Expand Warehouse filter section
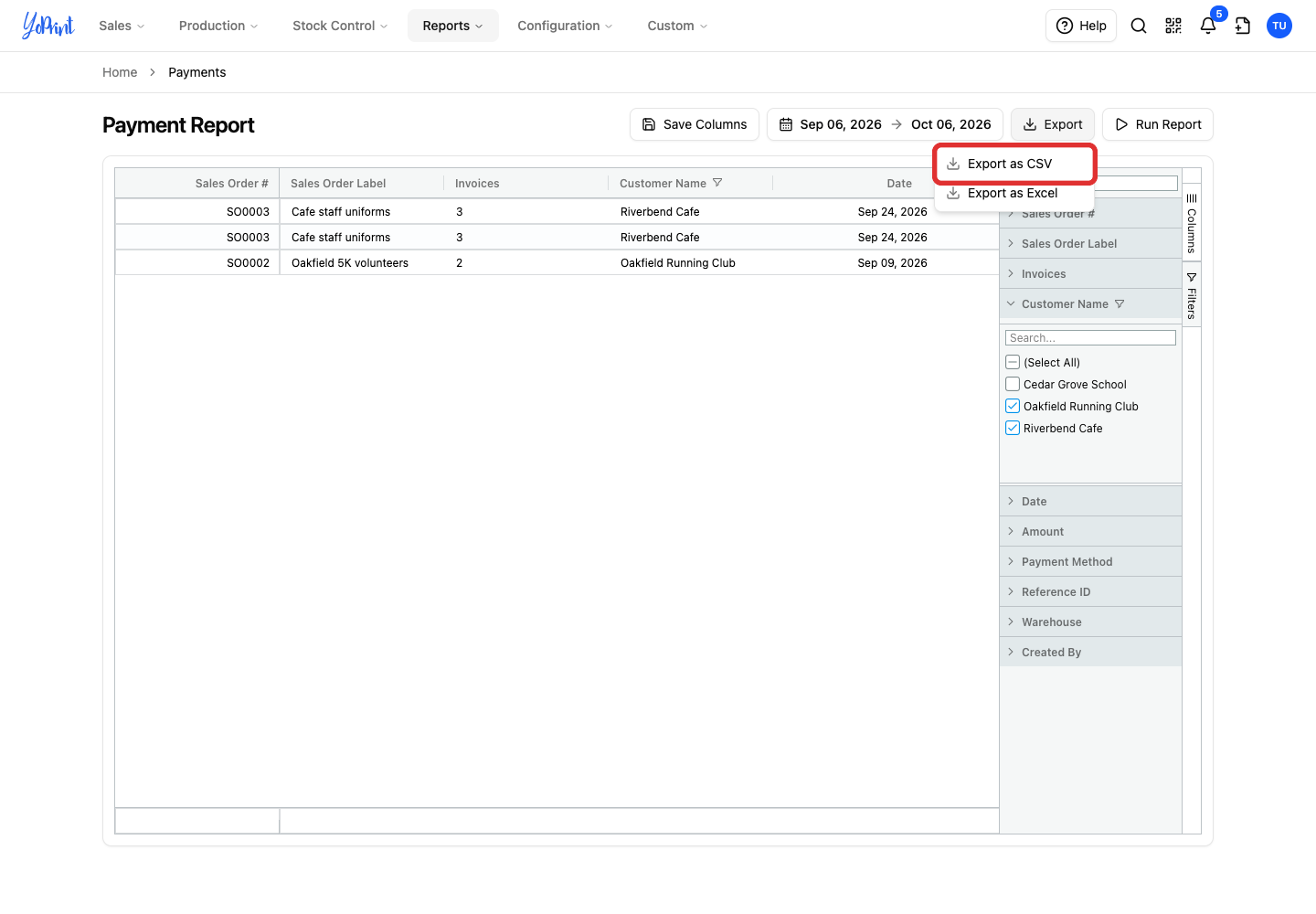 1090,622
